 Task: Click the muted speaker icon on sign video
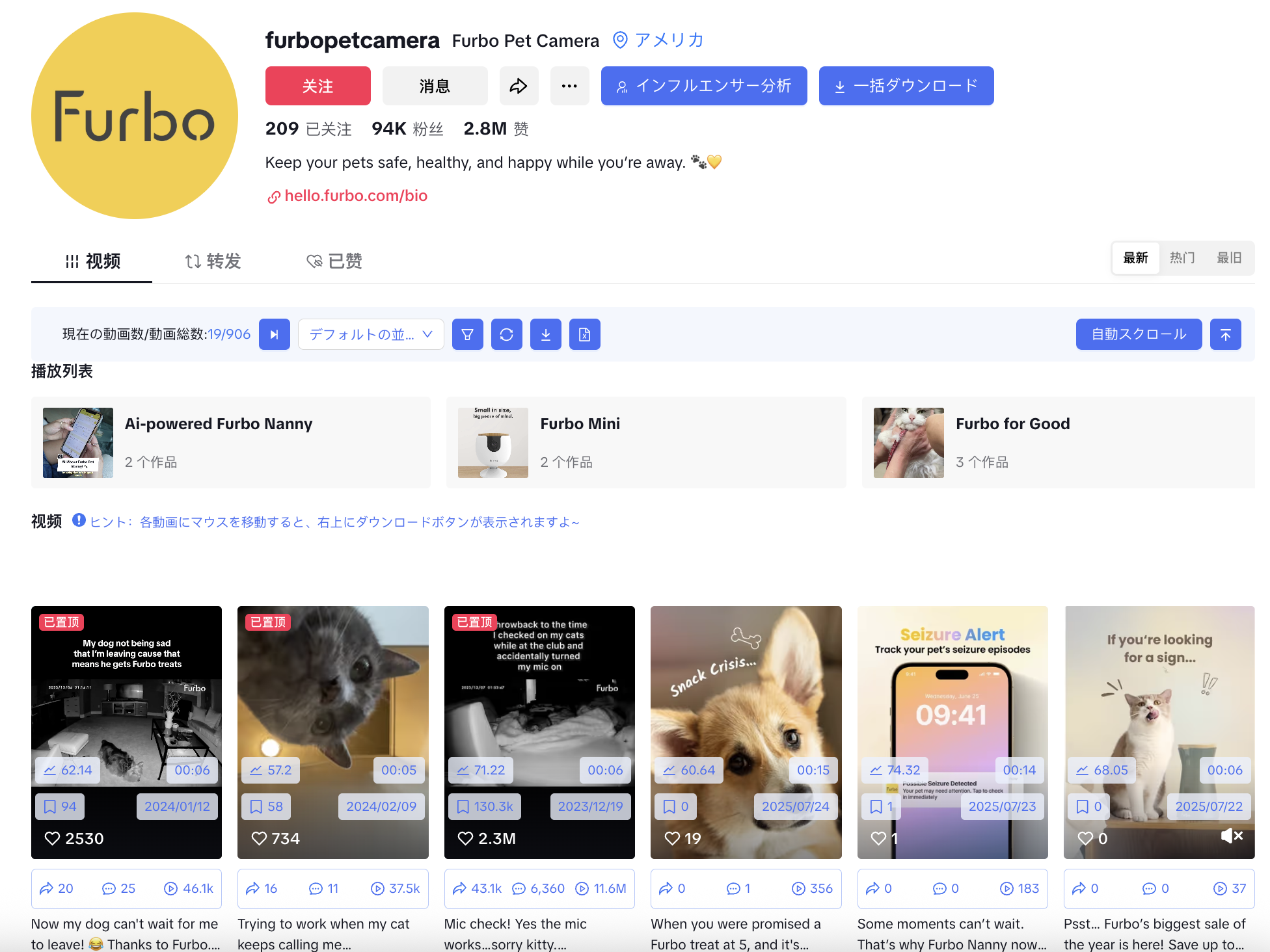1232,836
